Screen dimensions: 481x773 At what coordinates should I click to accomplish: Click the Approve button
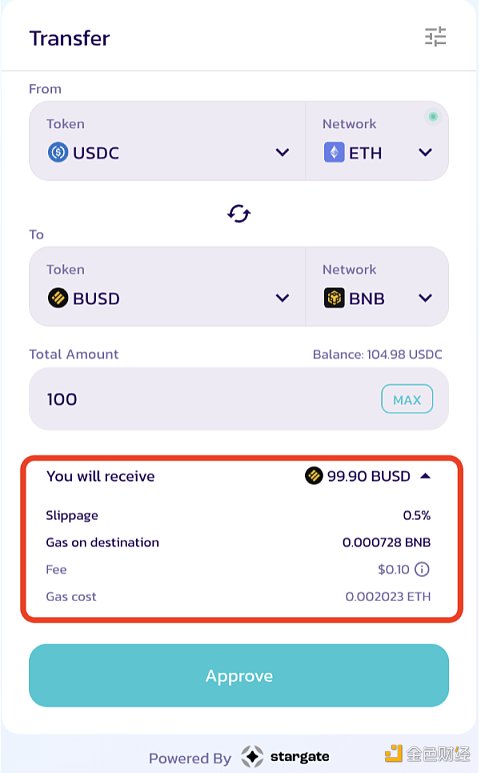[239, 675]
